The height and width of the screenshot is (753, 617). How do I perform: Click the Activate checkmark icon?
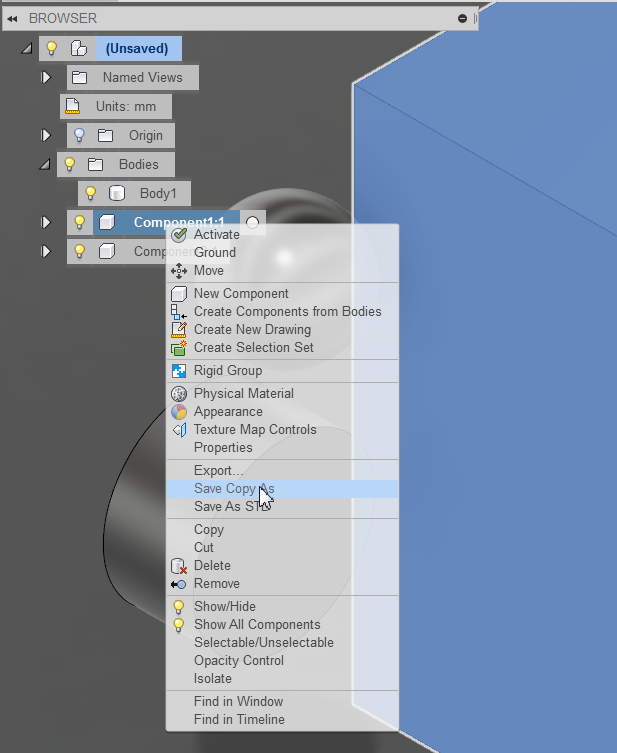179,235
